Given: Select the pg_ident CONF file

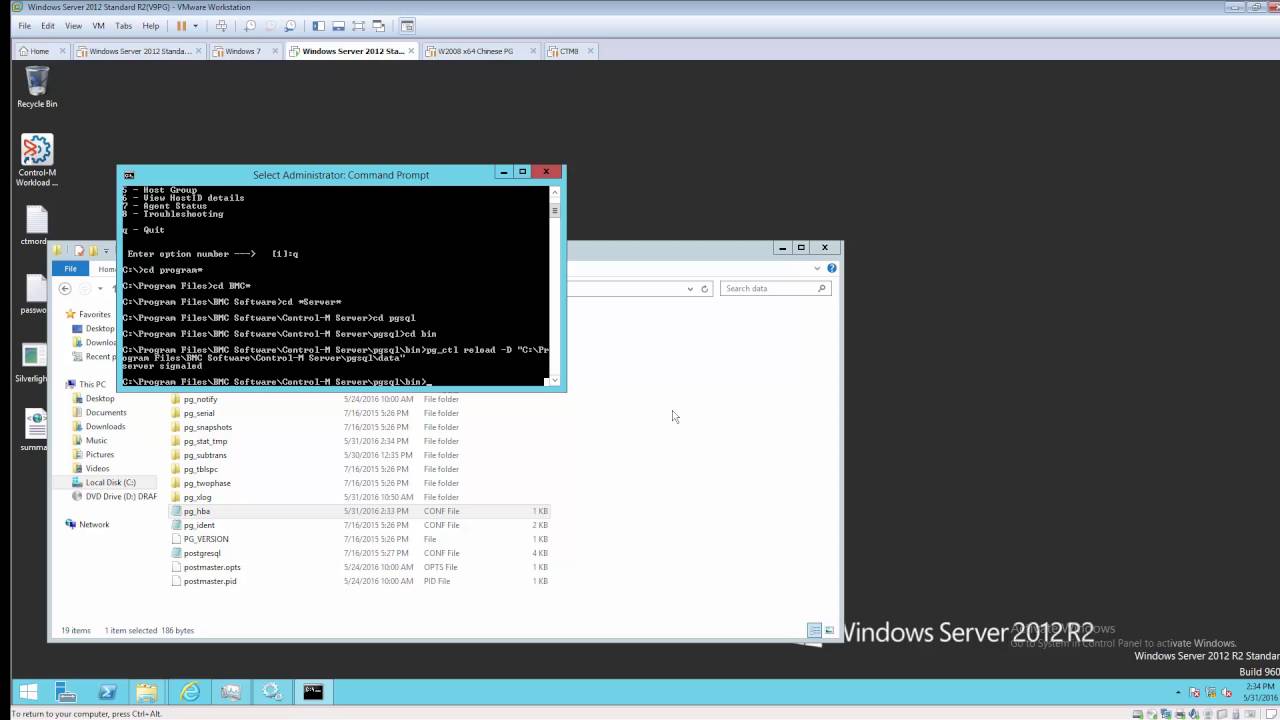Looking at the screenshot, I should point(360,525).
